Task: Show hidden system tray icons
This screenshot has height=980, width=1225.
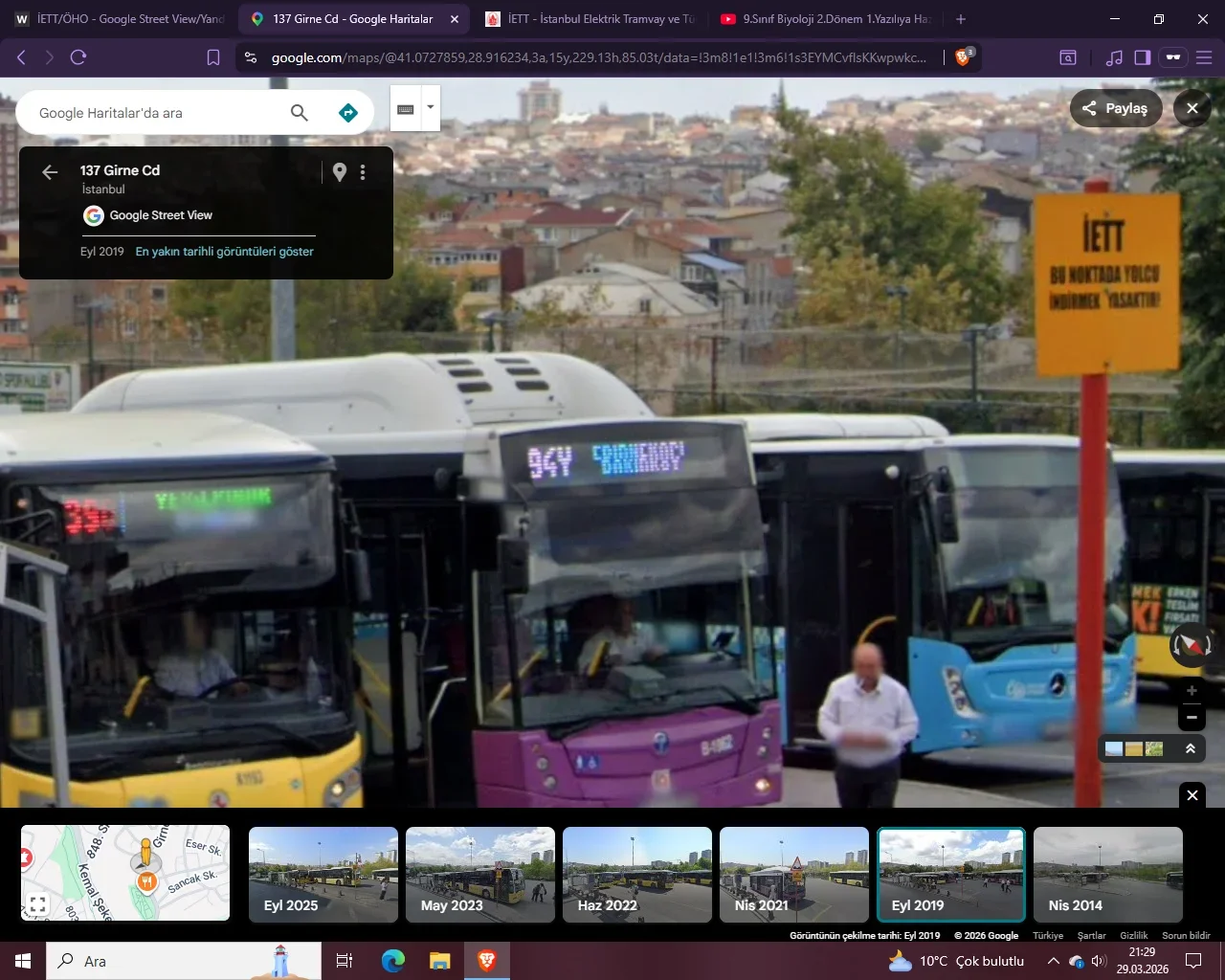Action: 1053,961
